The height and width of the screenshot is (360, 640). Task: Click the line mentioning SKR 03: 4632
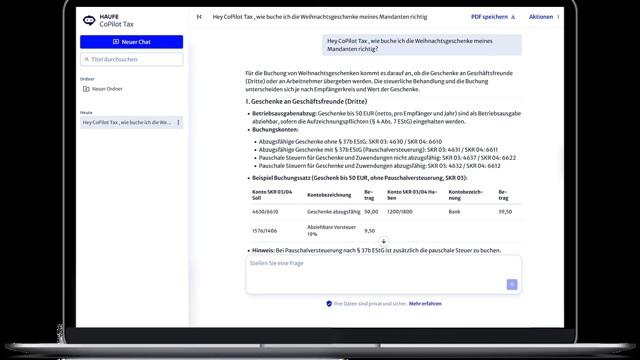click(x=379, y=166)
